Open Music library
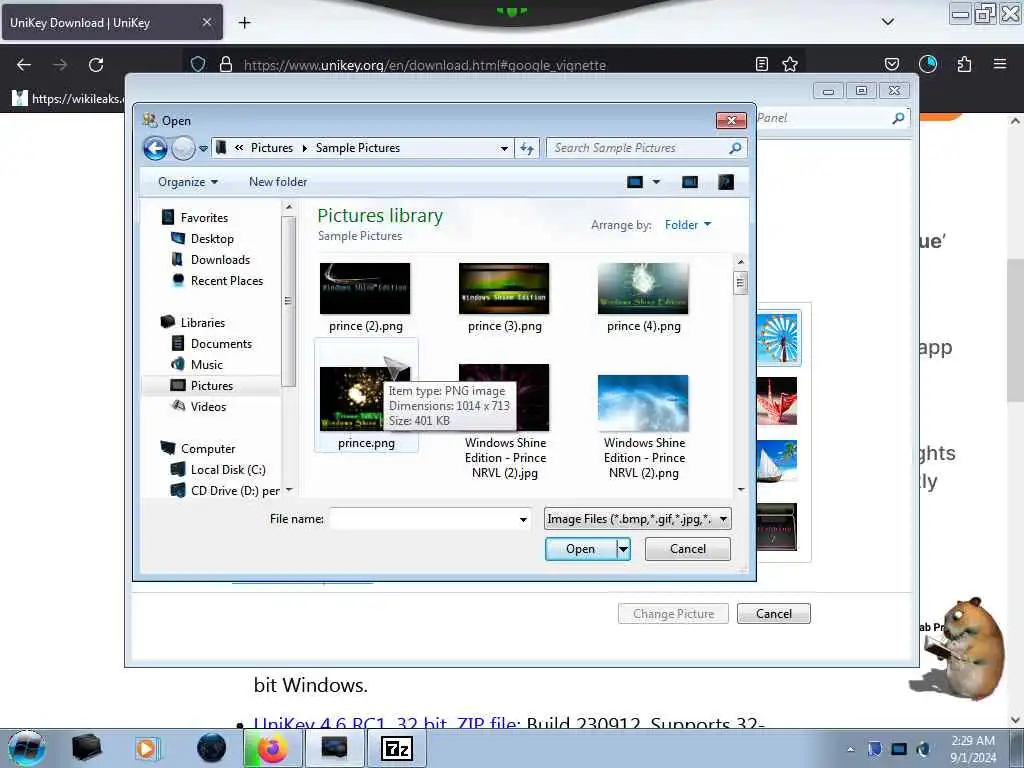The width and height of the screenshot is (1024, 768). [206, 364]
